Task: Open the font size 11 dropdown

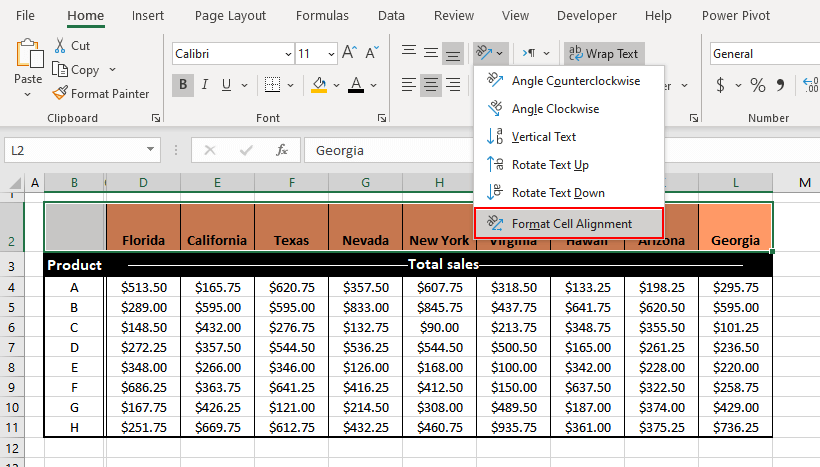Action: (x=331, y=54)
